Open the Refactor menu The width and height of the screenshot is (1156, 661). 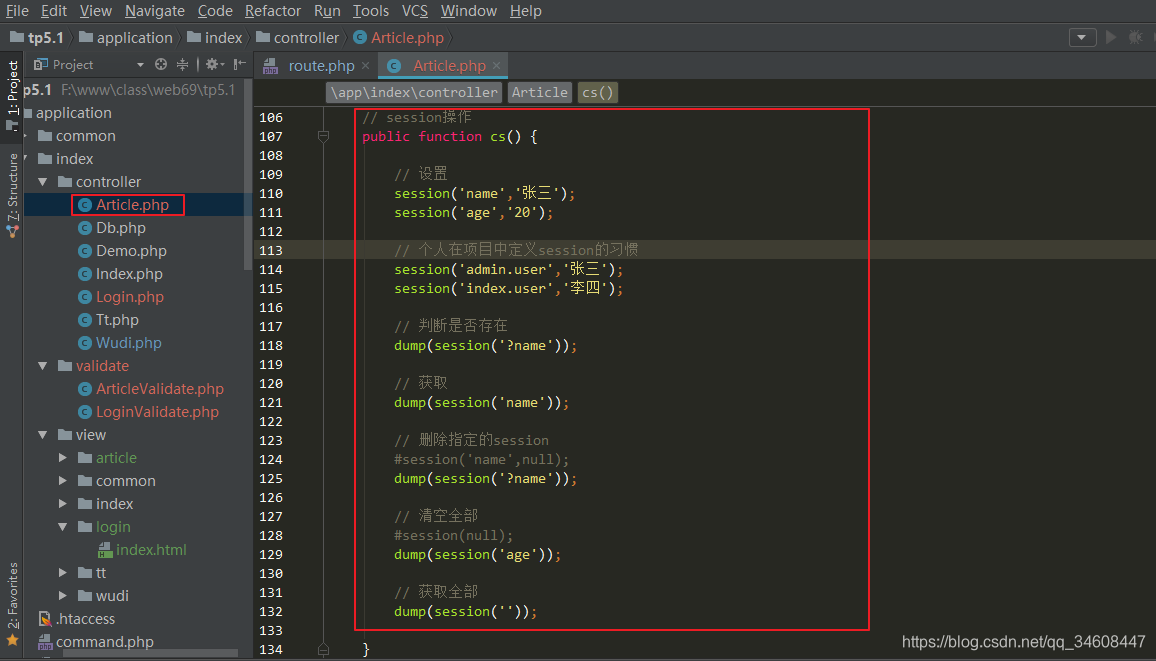click(273, 11)
